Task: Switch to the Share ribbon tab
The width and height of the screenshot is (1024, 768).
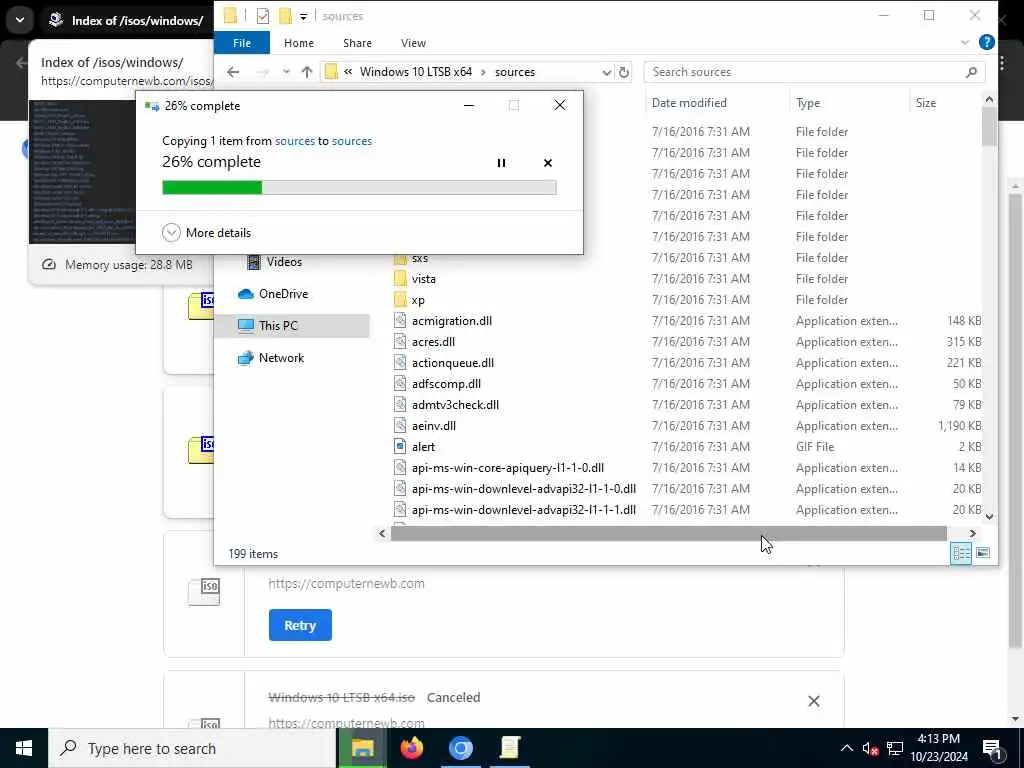Action: tap(357, 43)
